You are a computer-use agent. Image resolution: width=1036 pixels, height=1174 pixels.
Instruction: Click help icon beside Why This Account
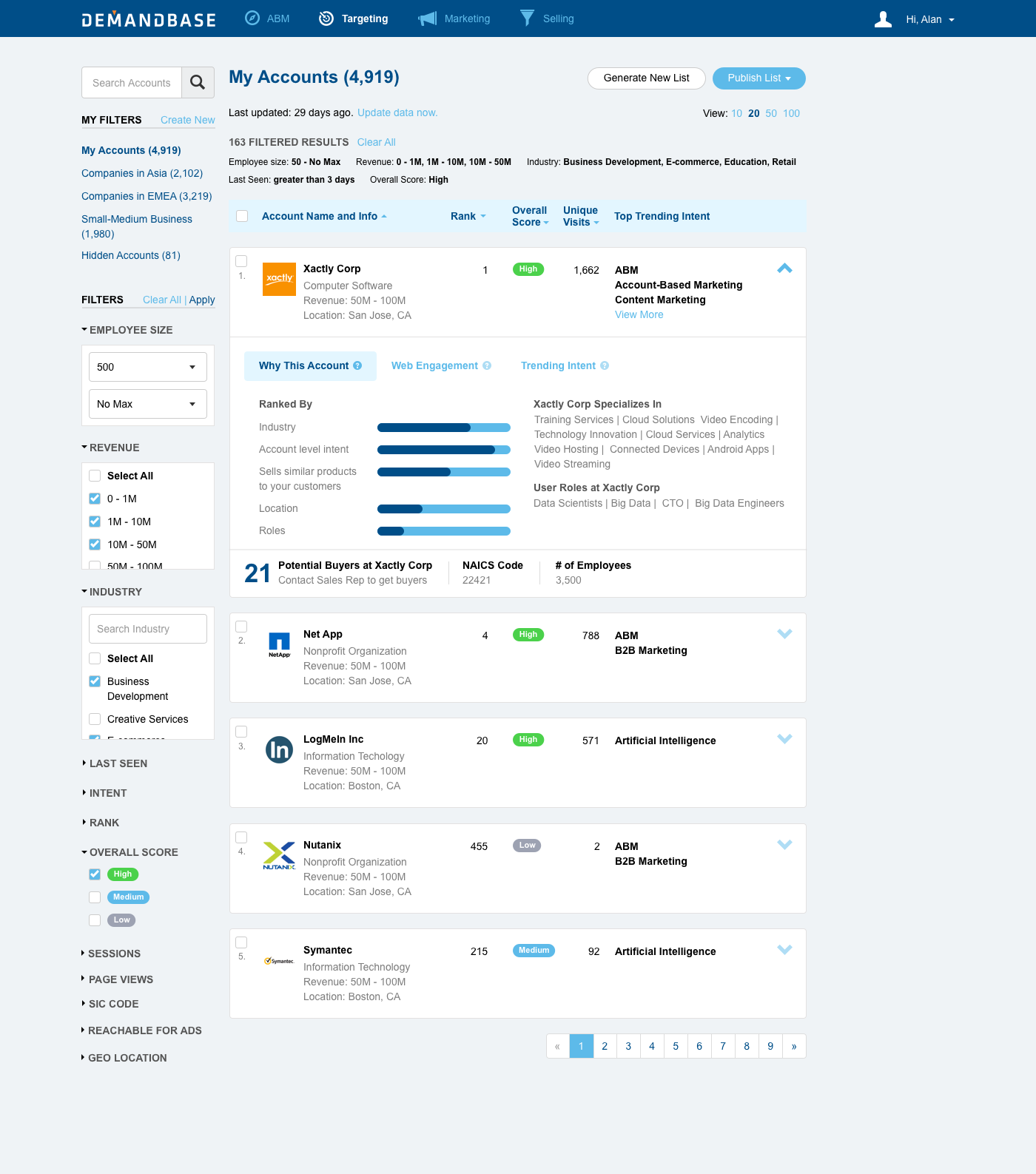(x=357, y=365)
